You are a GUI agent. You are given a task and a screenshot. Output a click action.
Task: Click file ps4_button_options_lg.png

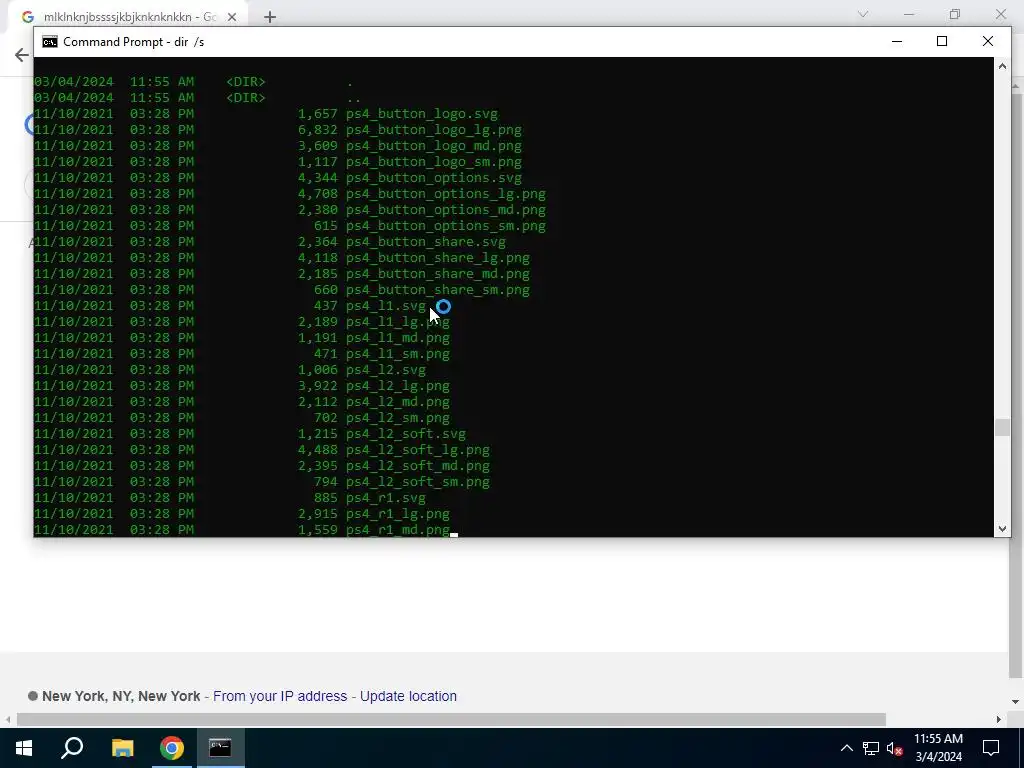446,194
